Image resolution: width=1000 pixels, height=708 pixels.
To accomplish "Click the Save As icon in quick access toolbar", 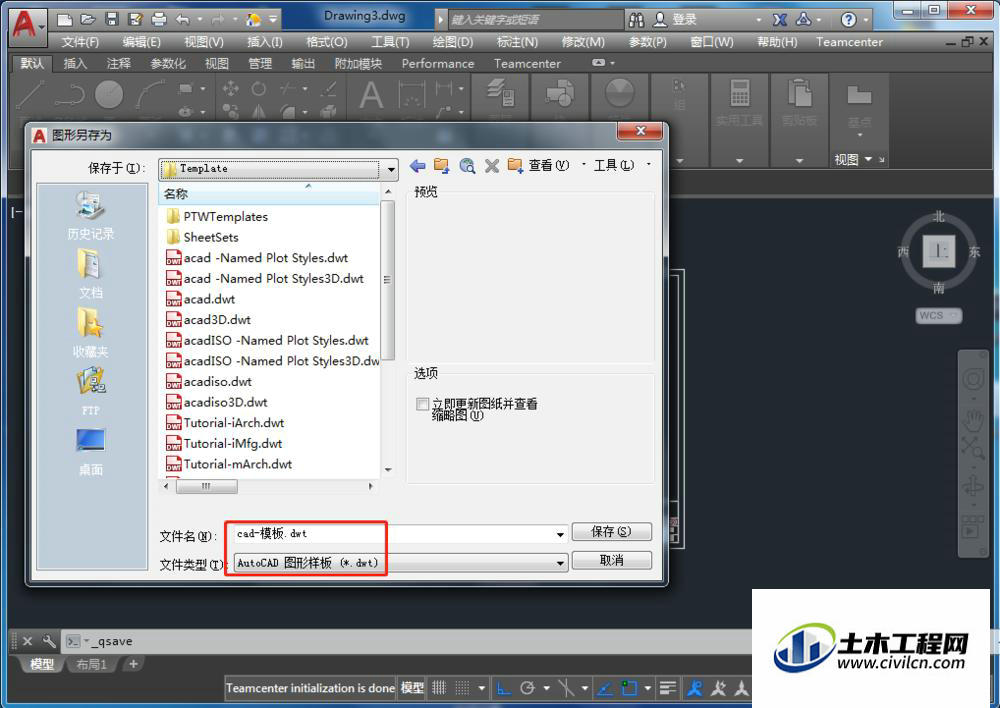I will (135, 20).
